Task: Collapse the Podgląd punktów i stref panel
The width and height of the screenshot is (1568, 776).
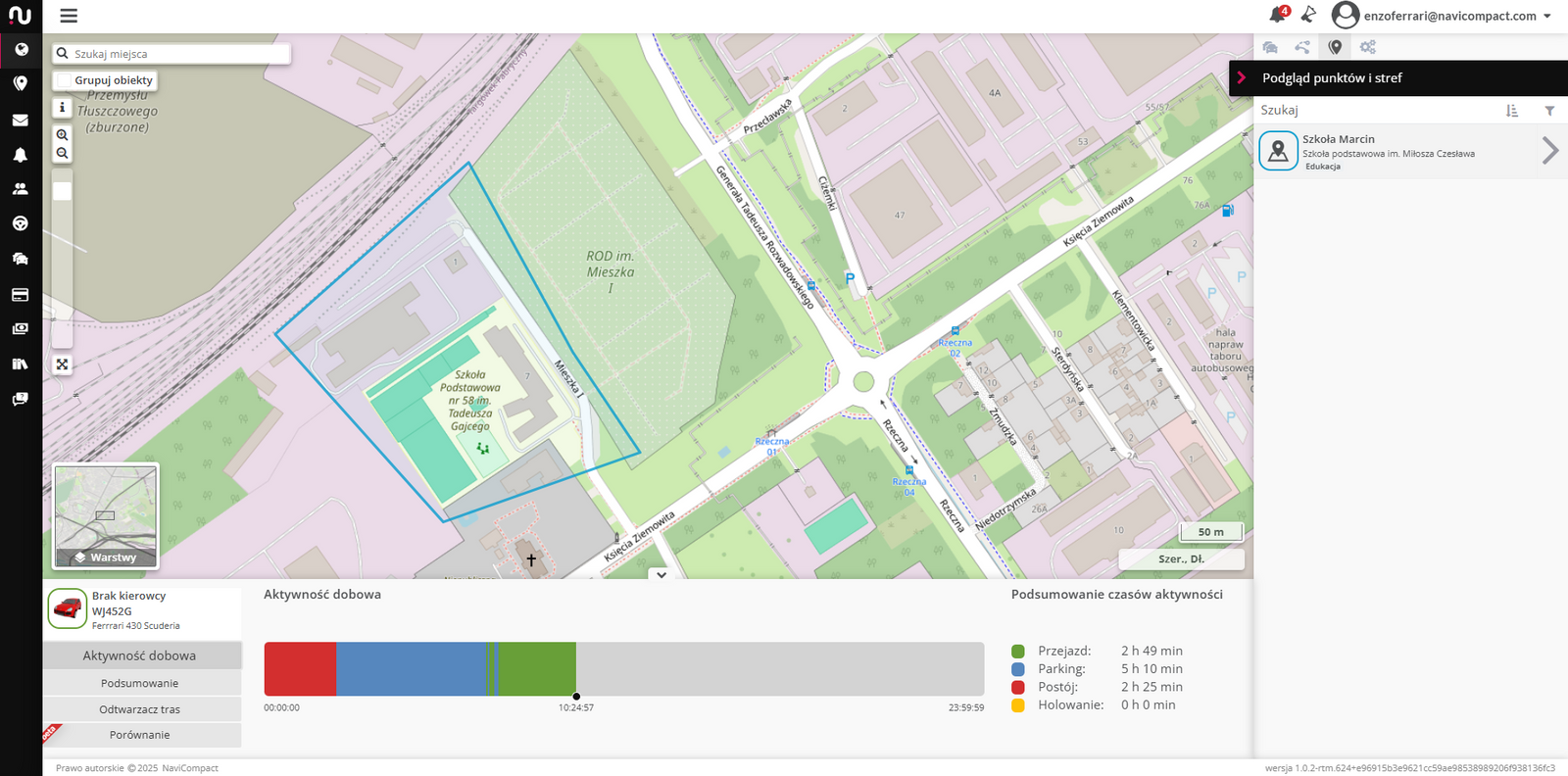Action: [1242, 78]
